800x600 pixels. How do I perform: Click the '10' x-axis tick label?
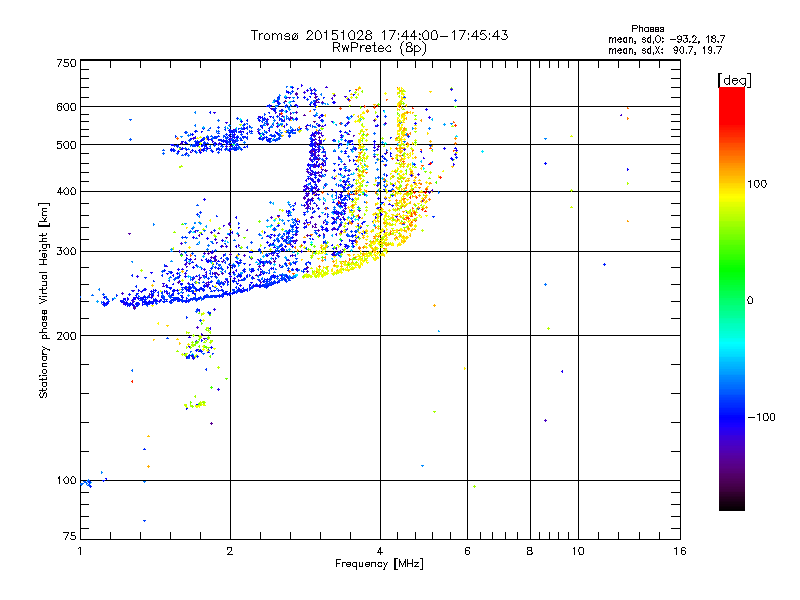coord(578,551)
